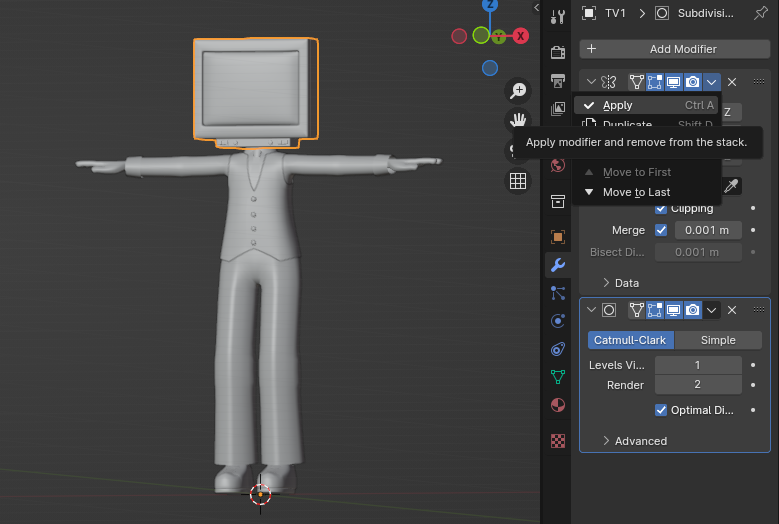779x524 pixels.
Task: Open the Object Data properties tab
Action: coord(557,377)
